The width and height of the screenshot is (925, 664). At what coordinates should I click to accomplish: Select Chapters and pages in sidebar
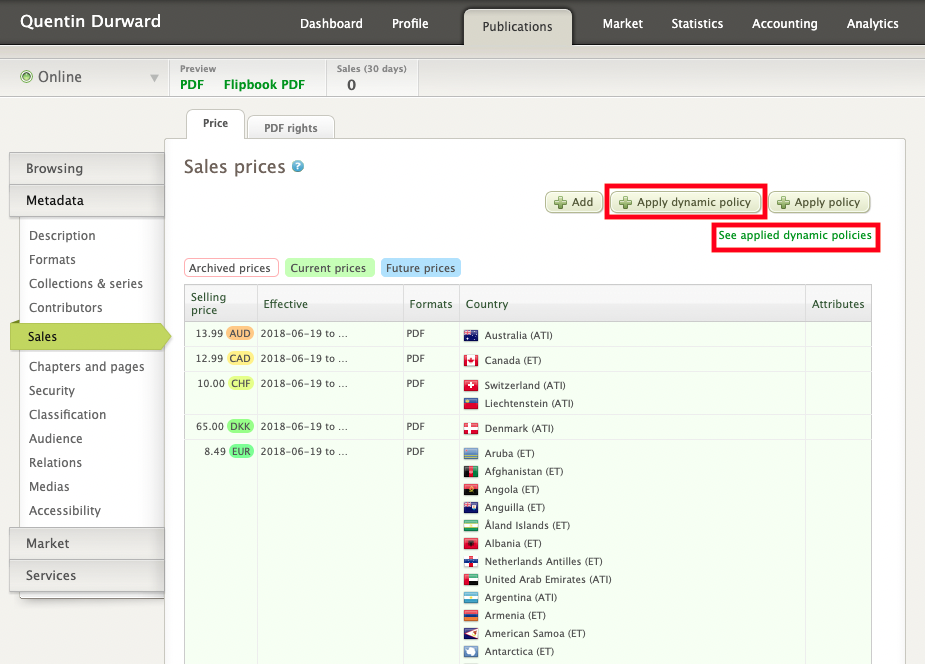click(x=87, y=367)
